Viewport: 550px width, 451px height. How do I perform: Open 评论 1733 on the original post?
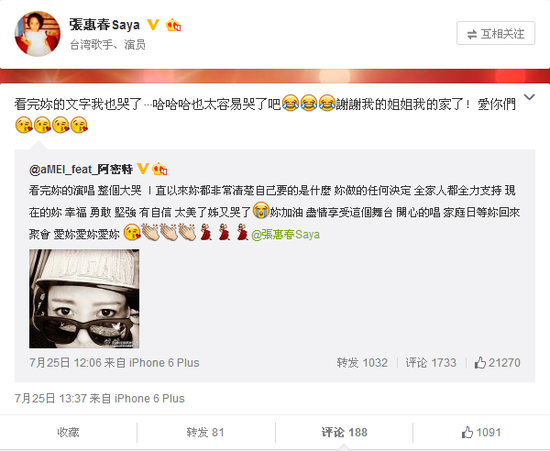click(431, 363)
